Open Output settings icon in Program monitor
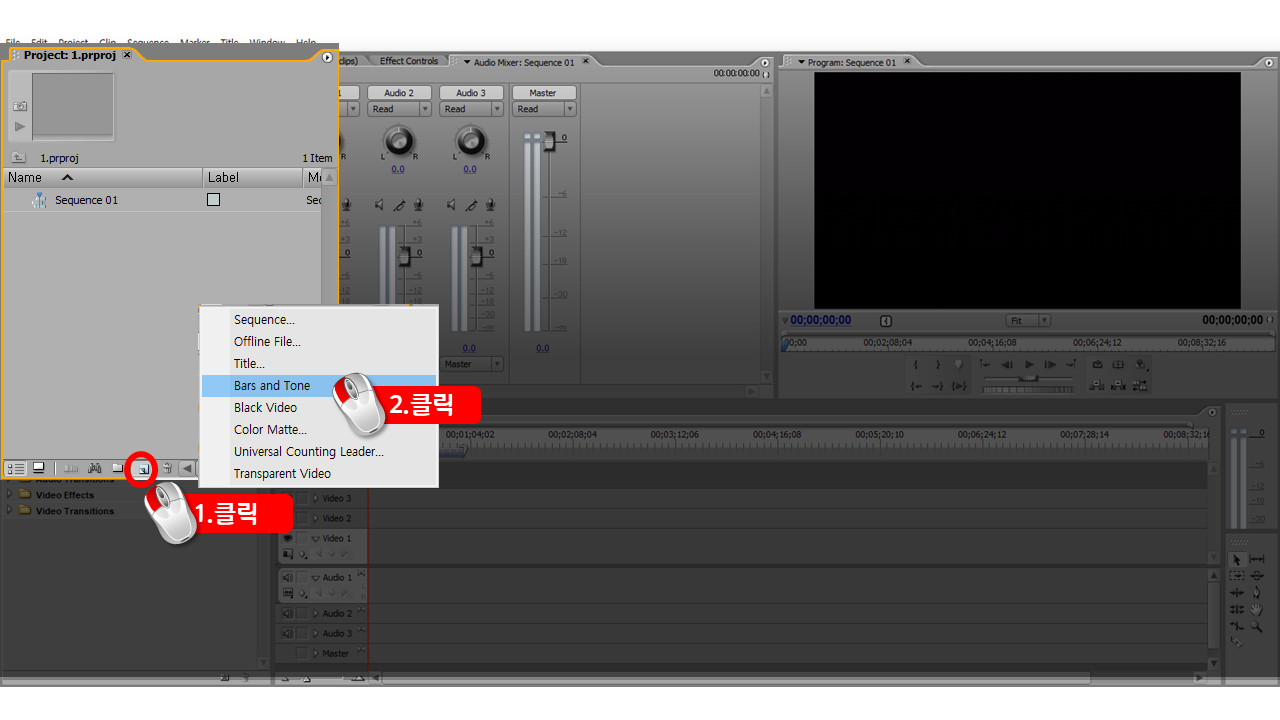This screenshot has height=720, width=1280. tap(1140, 365)
